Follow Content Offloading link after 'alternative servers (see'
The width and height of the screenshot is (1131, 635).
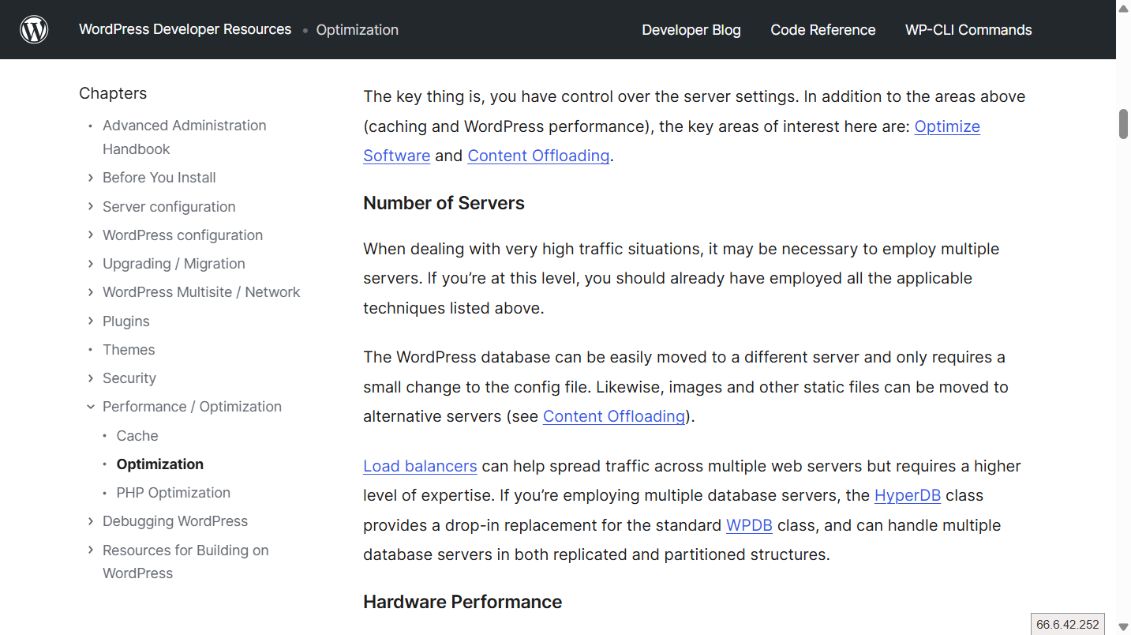[614, 416]
